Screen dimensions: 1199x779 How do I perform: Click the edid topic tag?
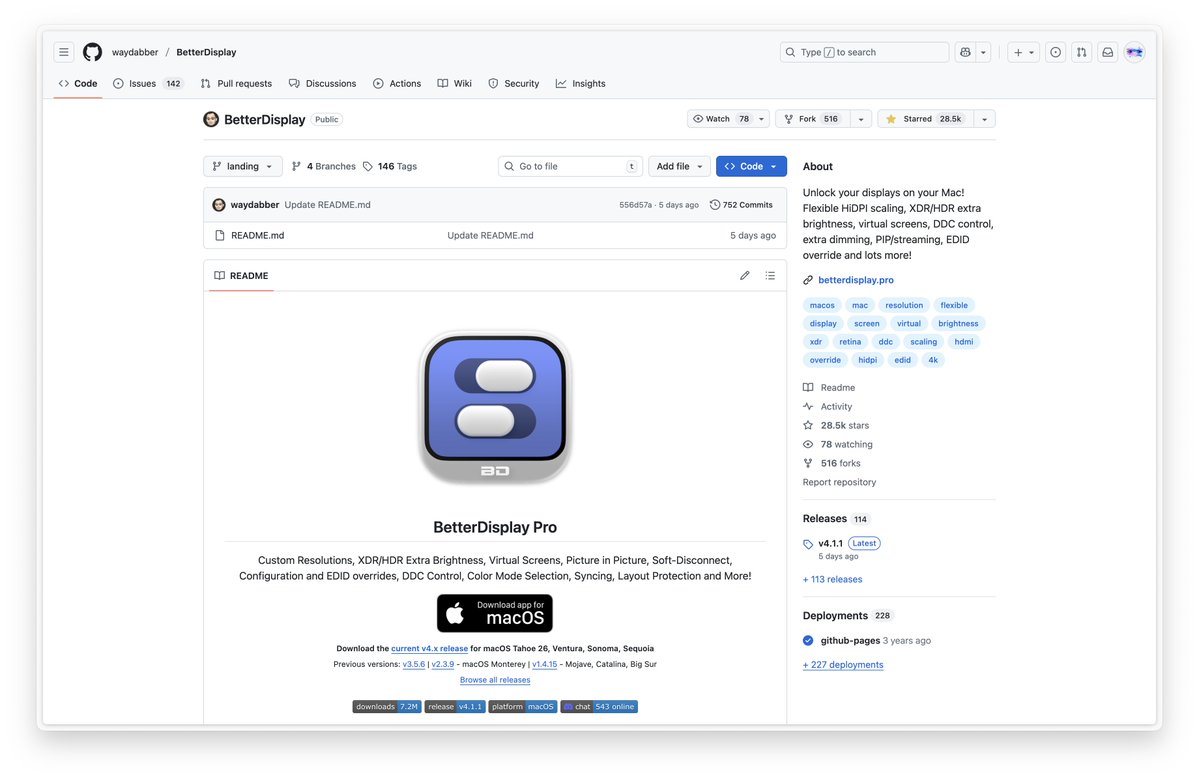pos(902,360)
